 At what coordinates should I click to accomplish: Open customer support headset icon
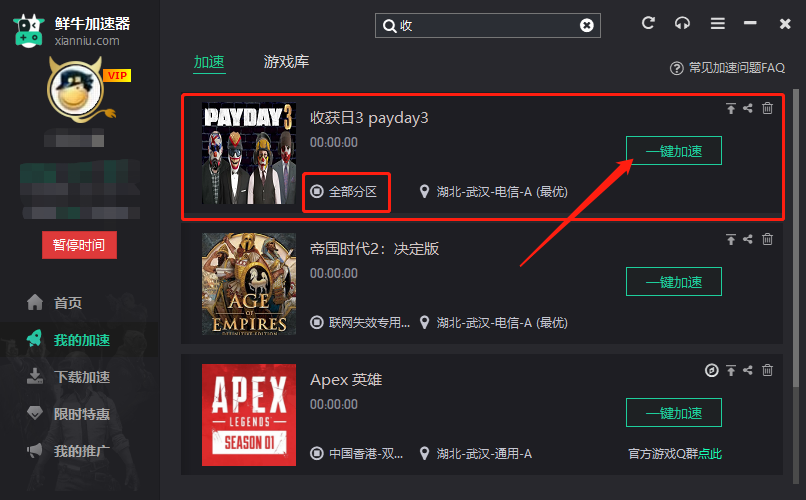click(x=682, y=23)
